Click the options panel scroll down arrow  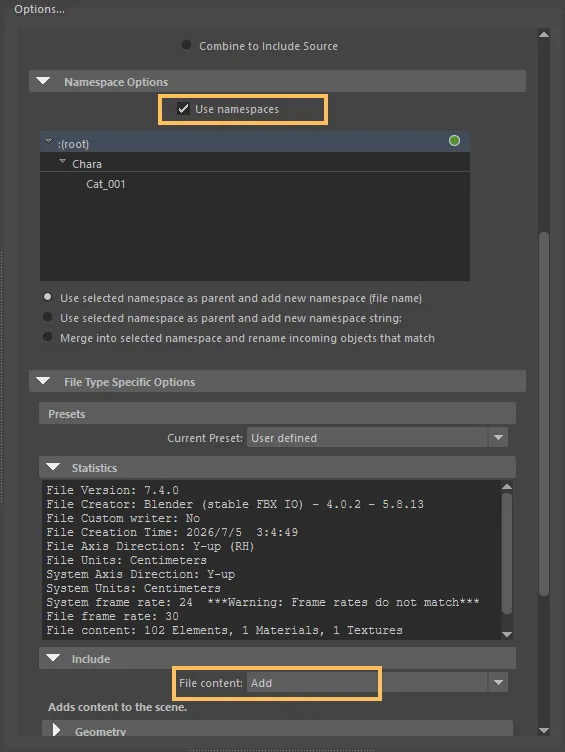(x=544, y=731)
